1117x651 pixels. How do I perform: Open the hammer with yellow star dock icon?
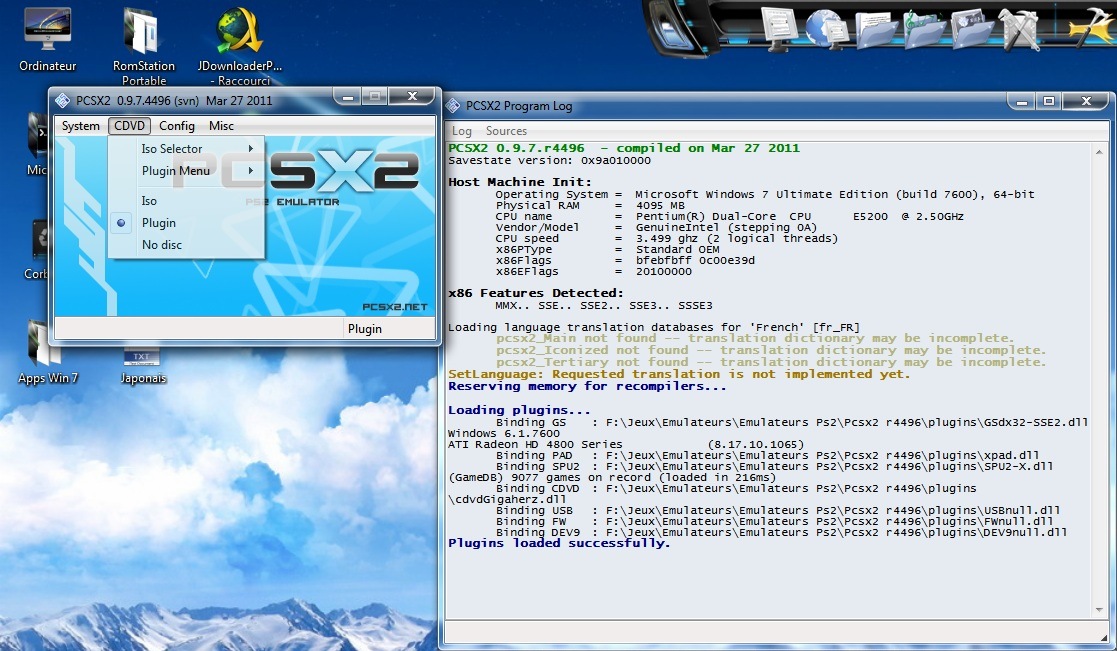click(1090, 28)
